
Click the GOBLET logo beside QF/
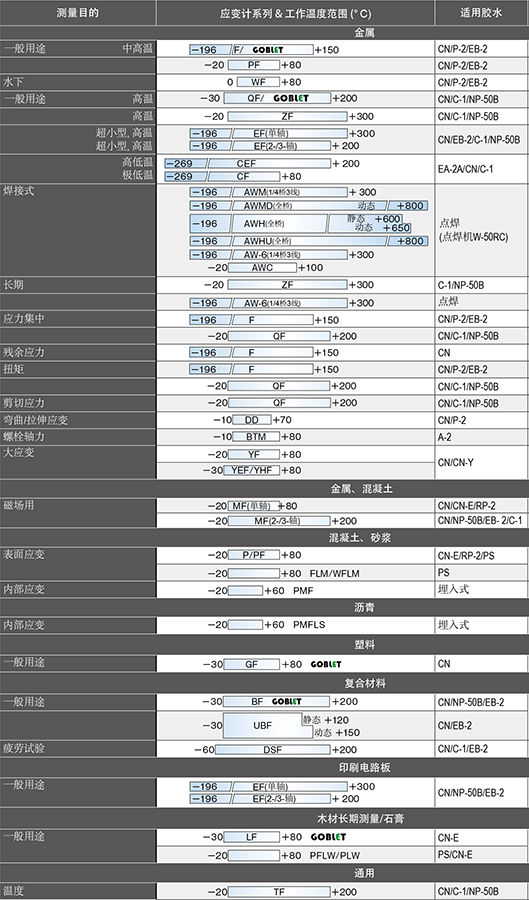click(291, 98)
